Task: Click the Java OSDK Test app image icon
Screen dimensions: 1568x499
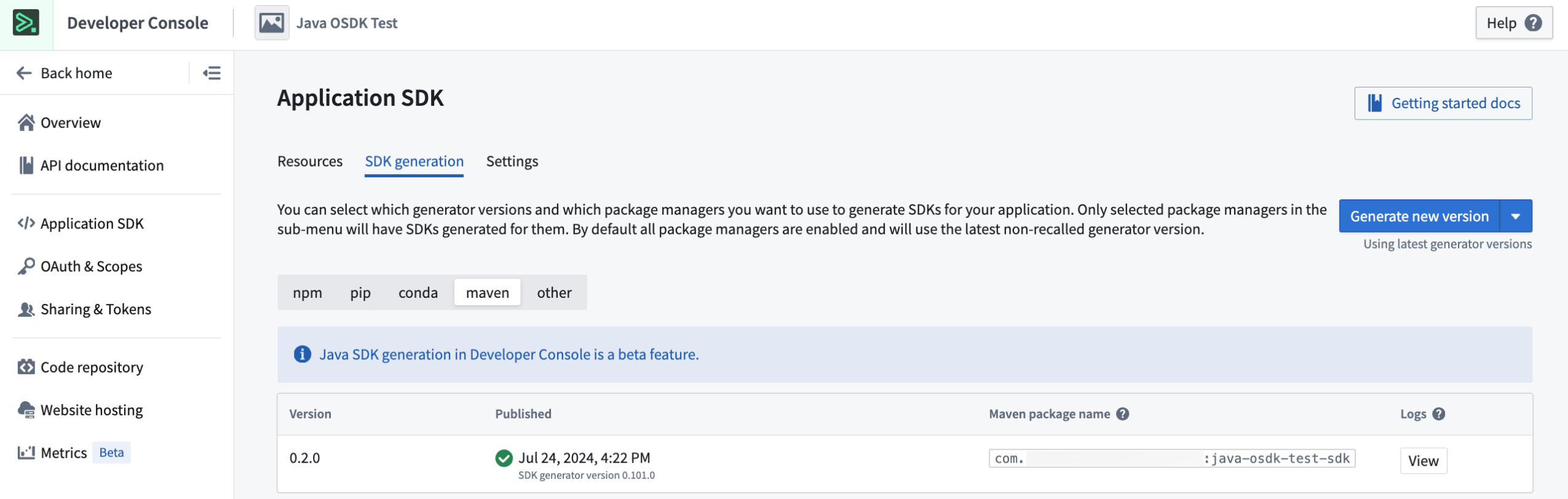Action: pyautogui.click(x=271, y=23)
